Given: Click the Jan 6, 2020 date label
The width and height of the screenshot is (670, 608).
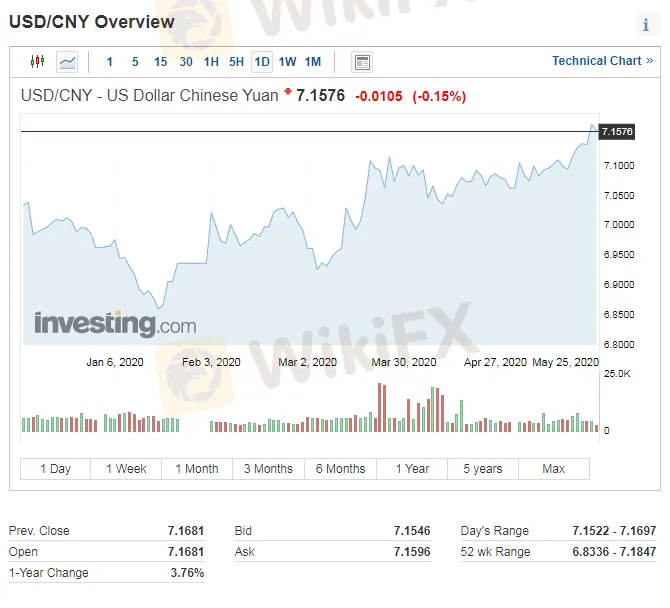Looking at the screenshot, I should pyautogui.click(x=115, y=362).
